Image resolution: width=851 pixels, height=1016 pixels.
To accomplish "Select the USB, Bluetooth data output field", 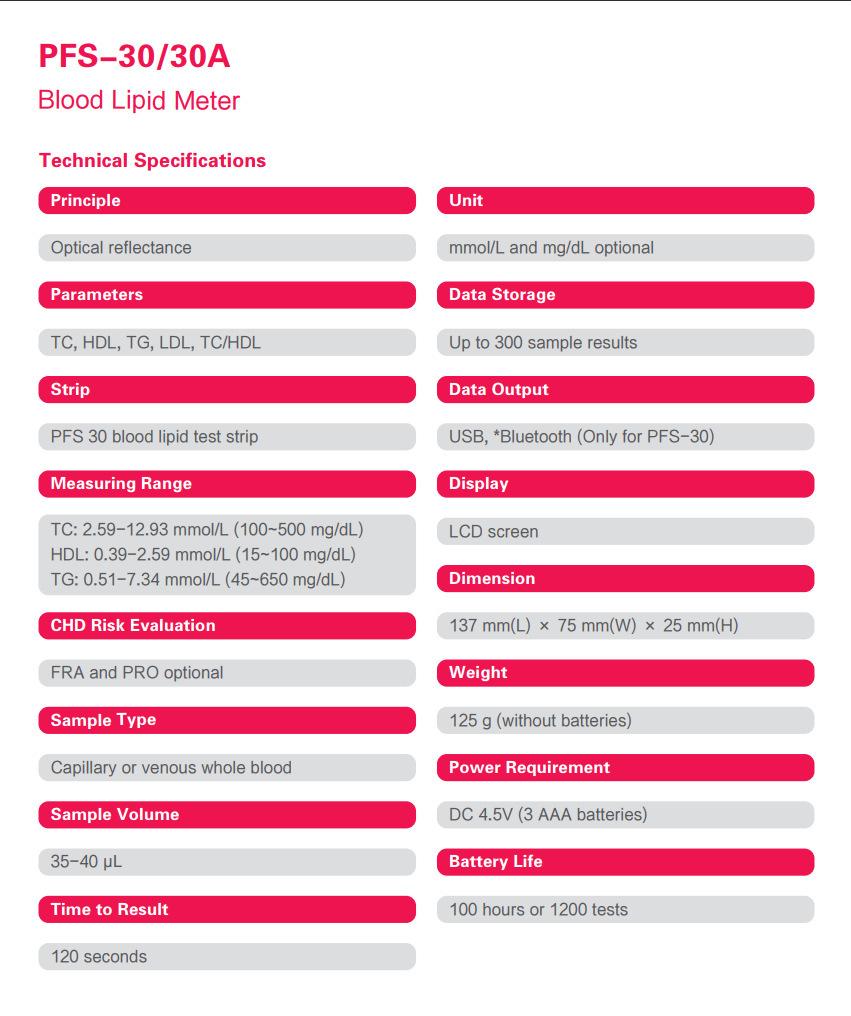I will pyautogui.click(x=625, y=437).
